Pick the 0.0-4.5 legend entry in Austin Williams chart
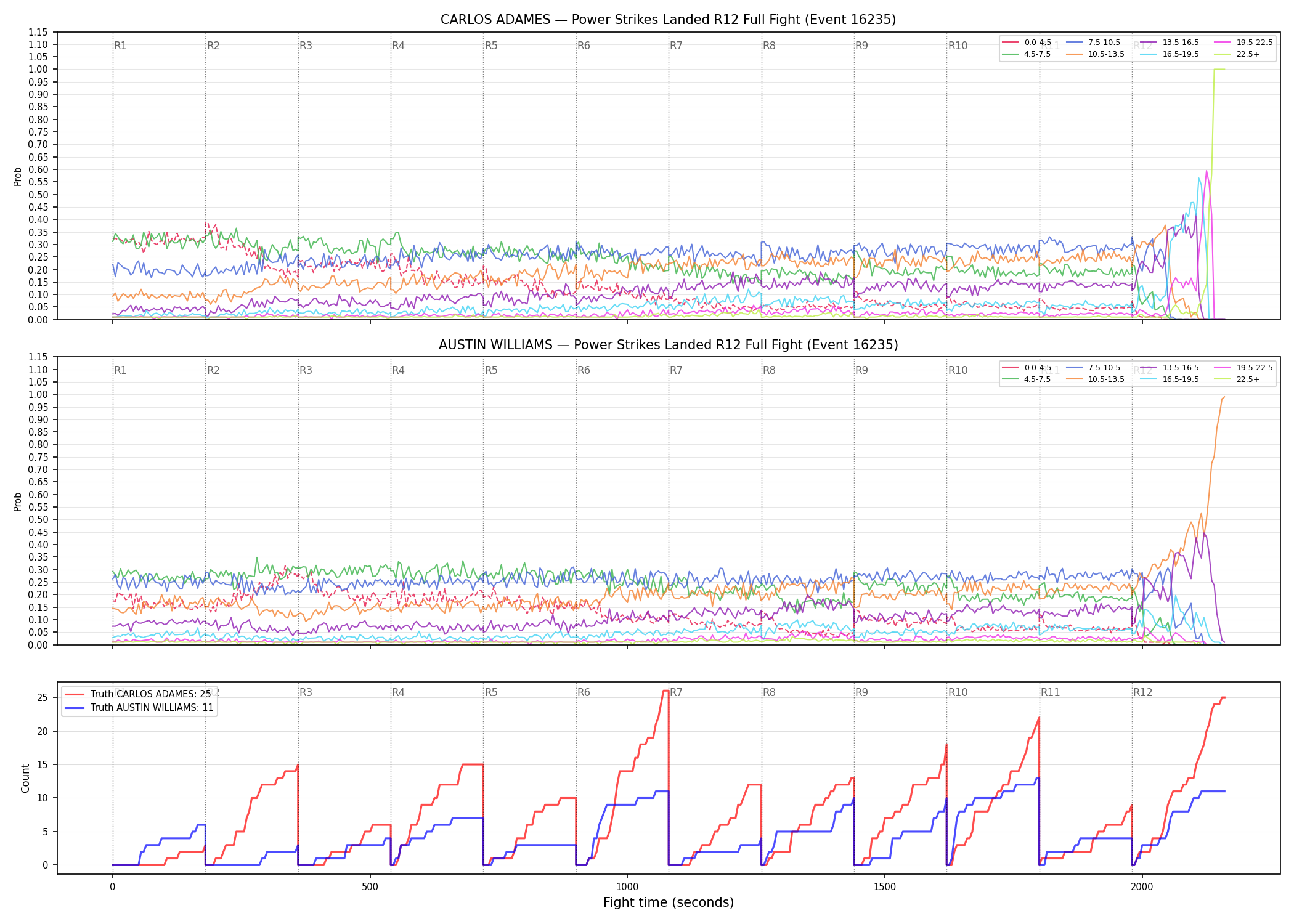The width and height of the screenshot is (1294, 924). [1027, 368]
